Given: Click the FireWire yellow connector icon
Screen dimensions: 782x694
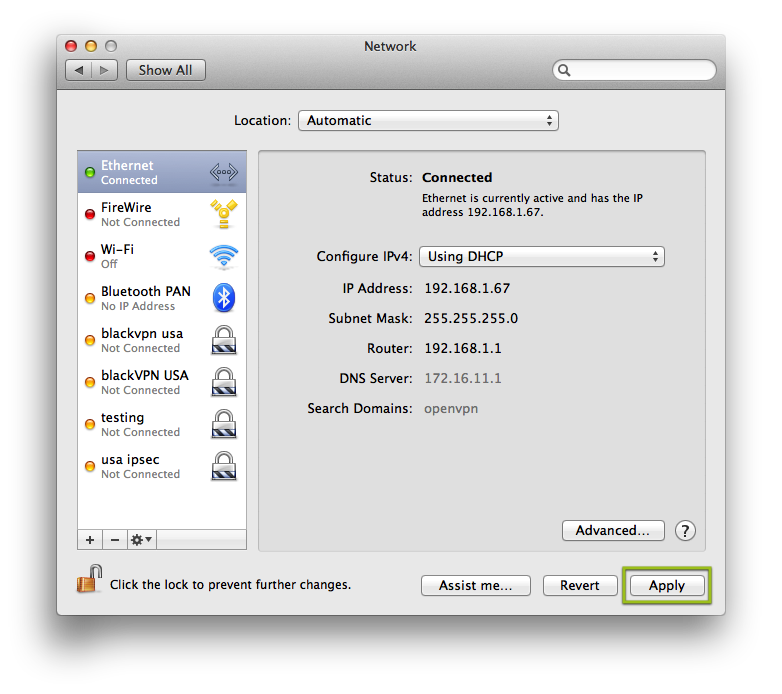Looking at the screenshot, I should (223, 214).
